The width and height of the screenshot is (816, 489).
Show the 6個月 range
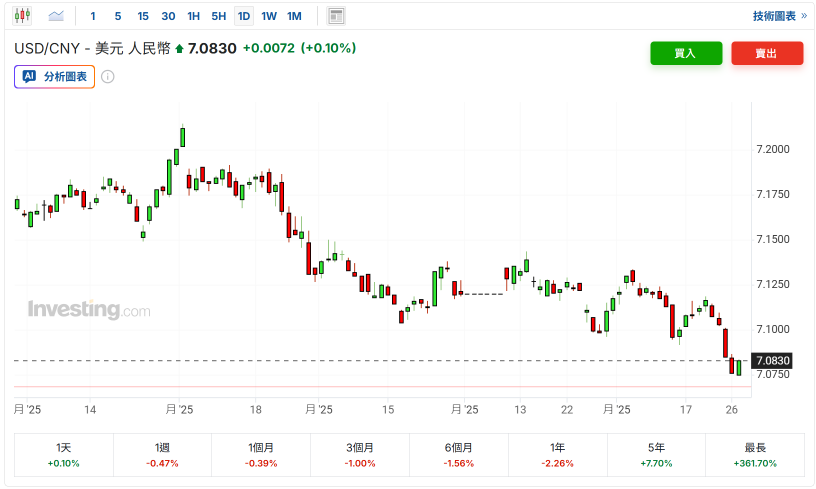[459, 455]
